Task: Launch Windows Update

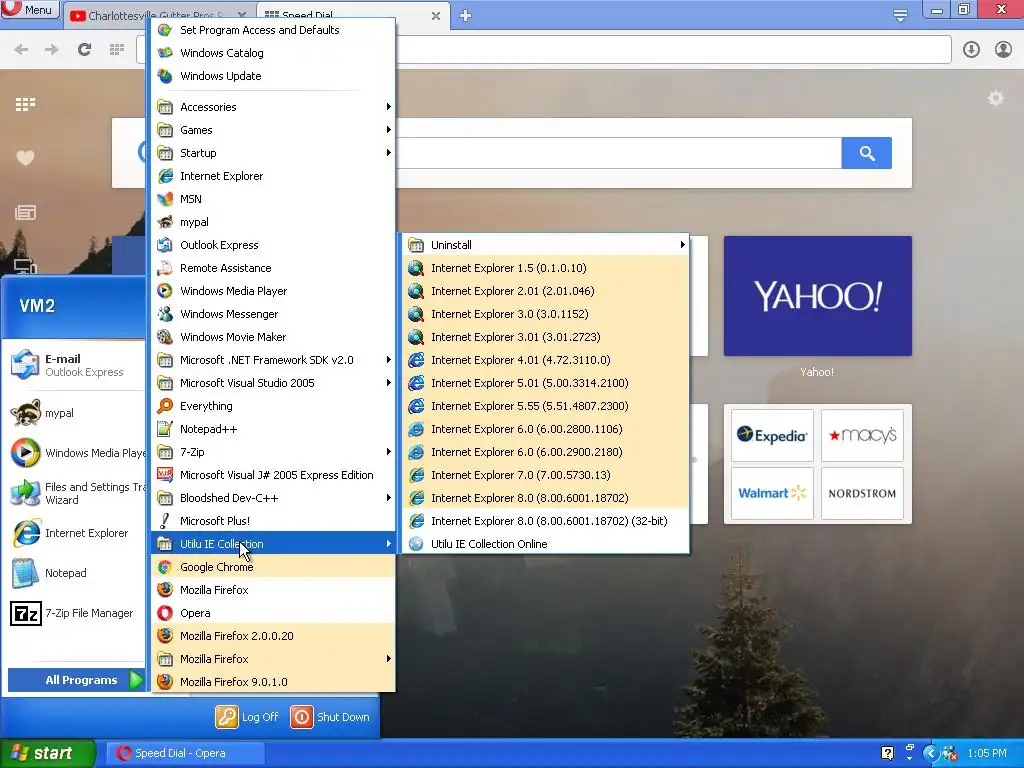Action: (x=273, y=76)
